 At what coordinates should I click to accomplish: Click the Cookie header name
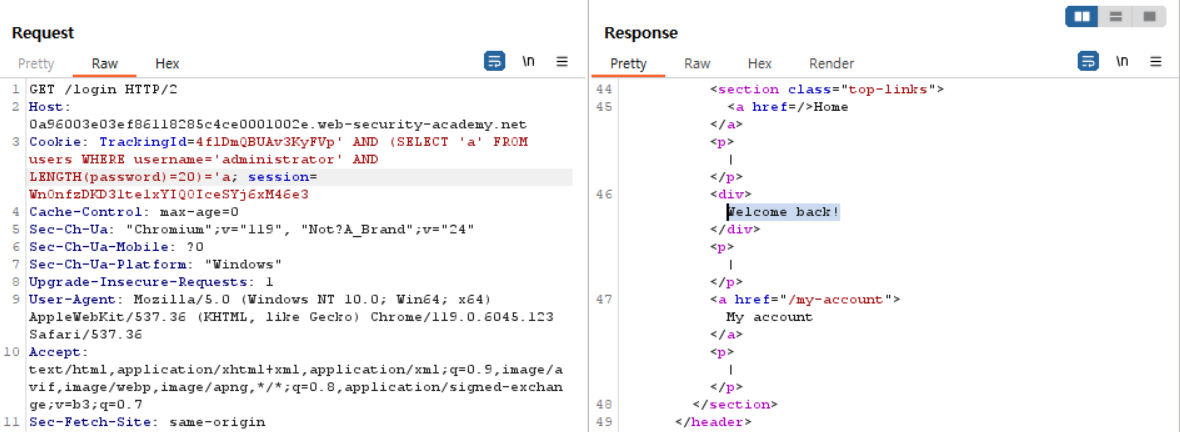pos(60,141)
